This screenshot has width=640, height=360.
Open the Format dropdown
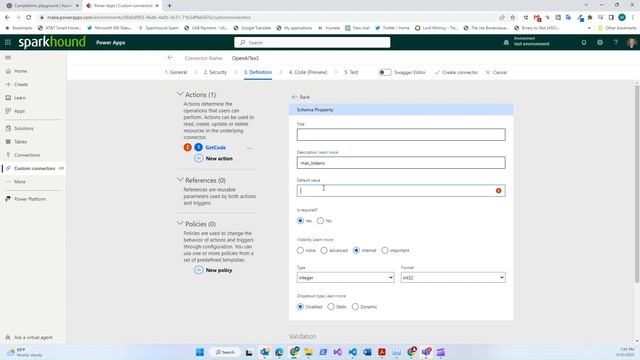point(453,278)
